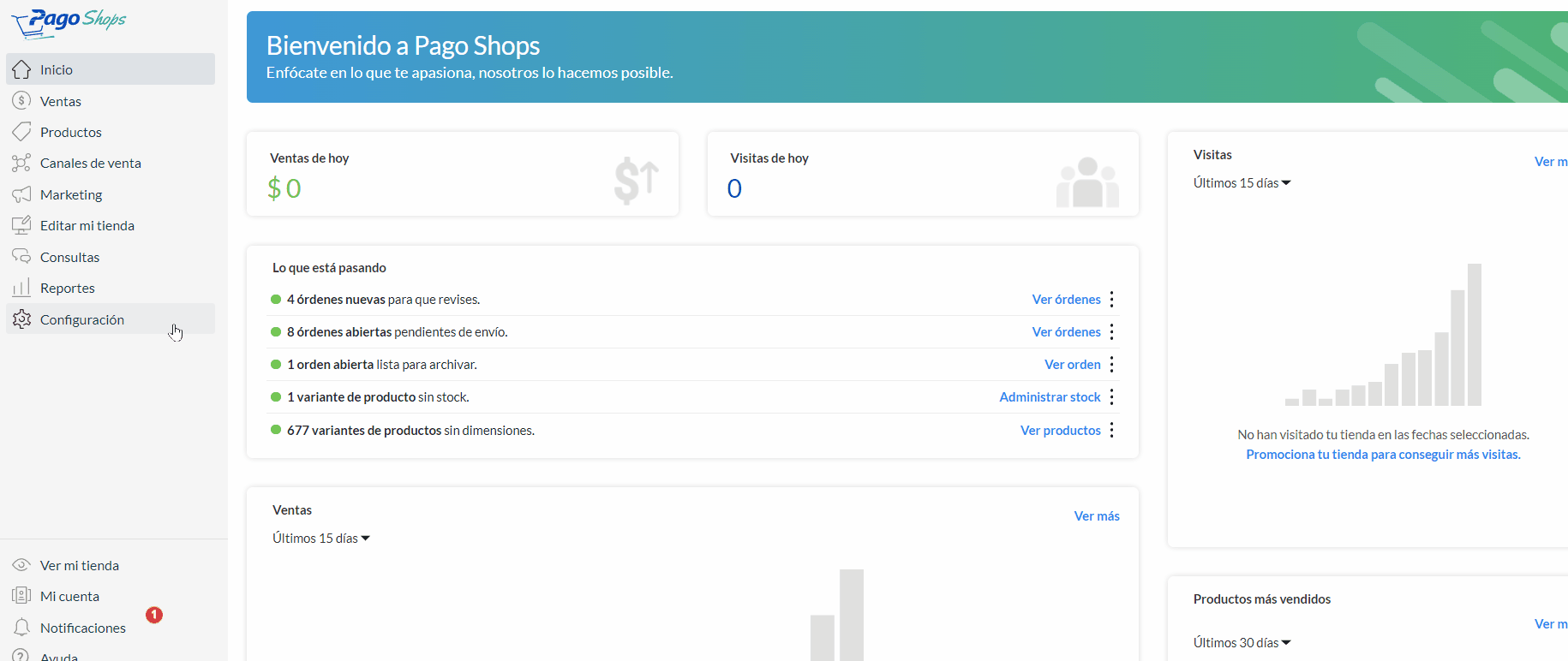Screen dimensions: 1568x661
Task: Open options menu for variante sin stock row
Action: pos(1112,397)
